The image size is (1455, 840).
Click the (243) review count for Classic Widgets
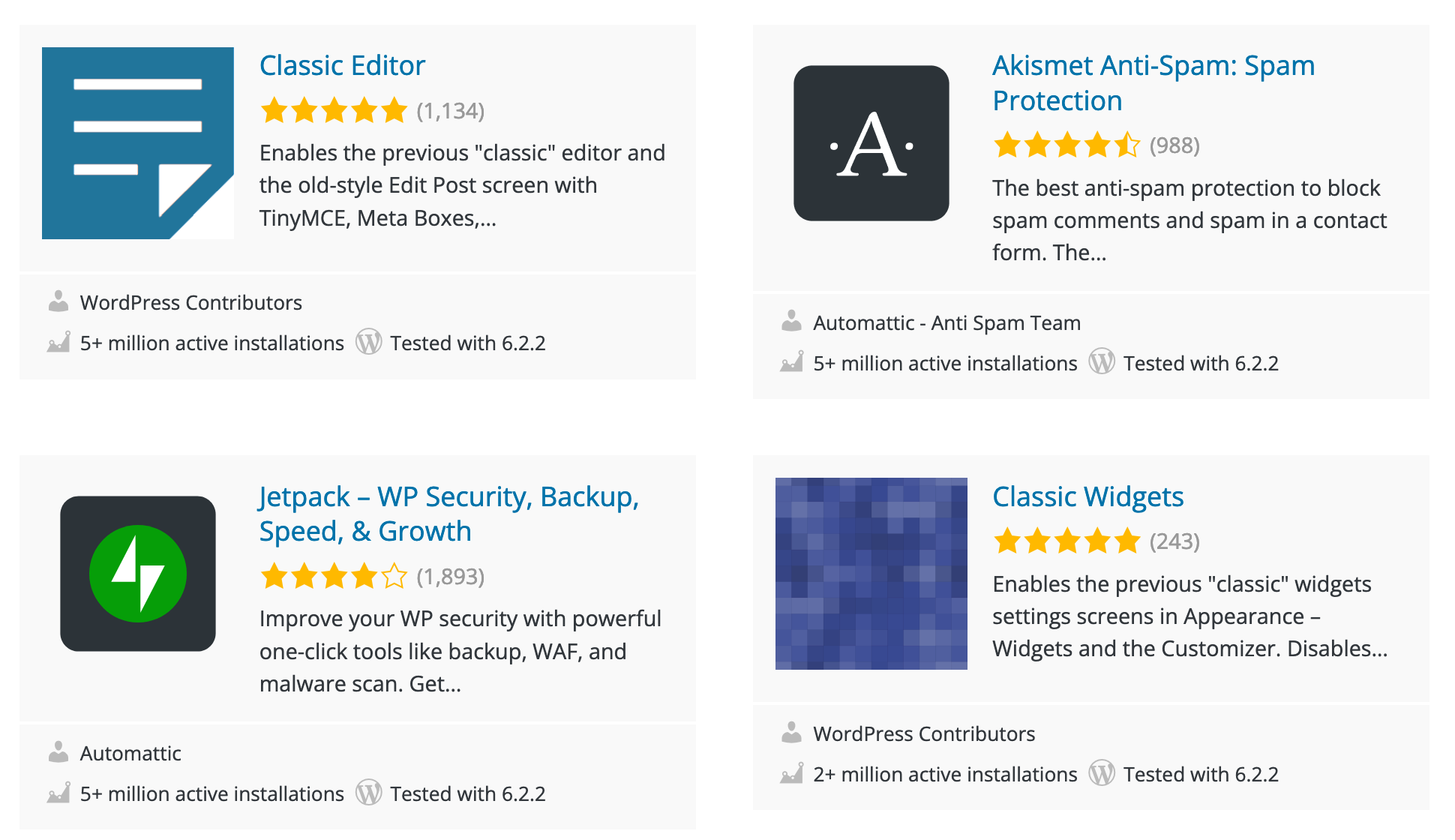tap(1174, 540)
